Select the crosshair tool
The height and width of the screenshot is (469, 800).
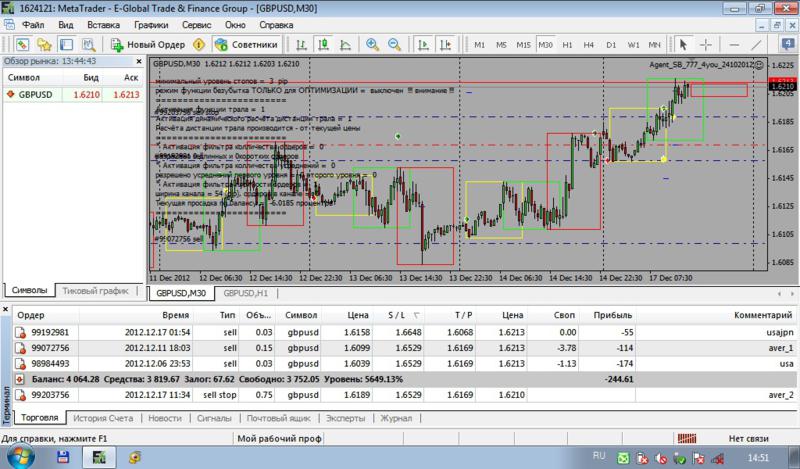[706, 44]
